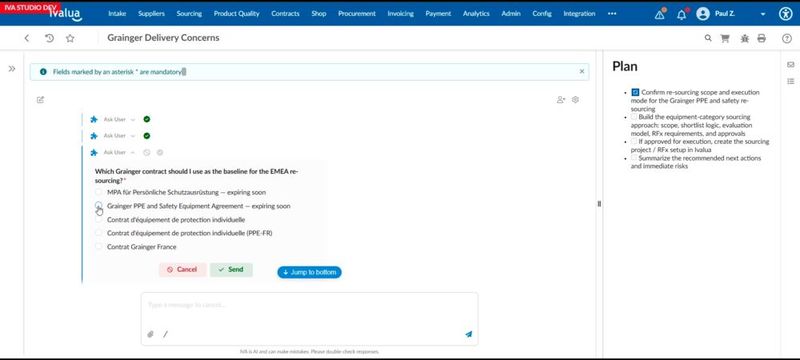Click the green Send button
Image resolution: width=800 pixels, height=360 pixels.
click(231, 270)
